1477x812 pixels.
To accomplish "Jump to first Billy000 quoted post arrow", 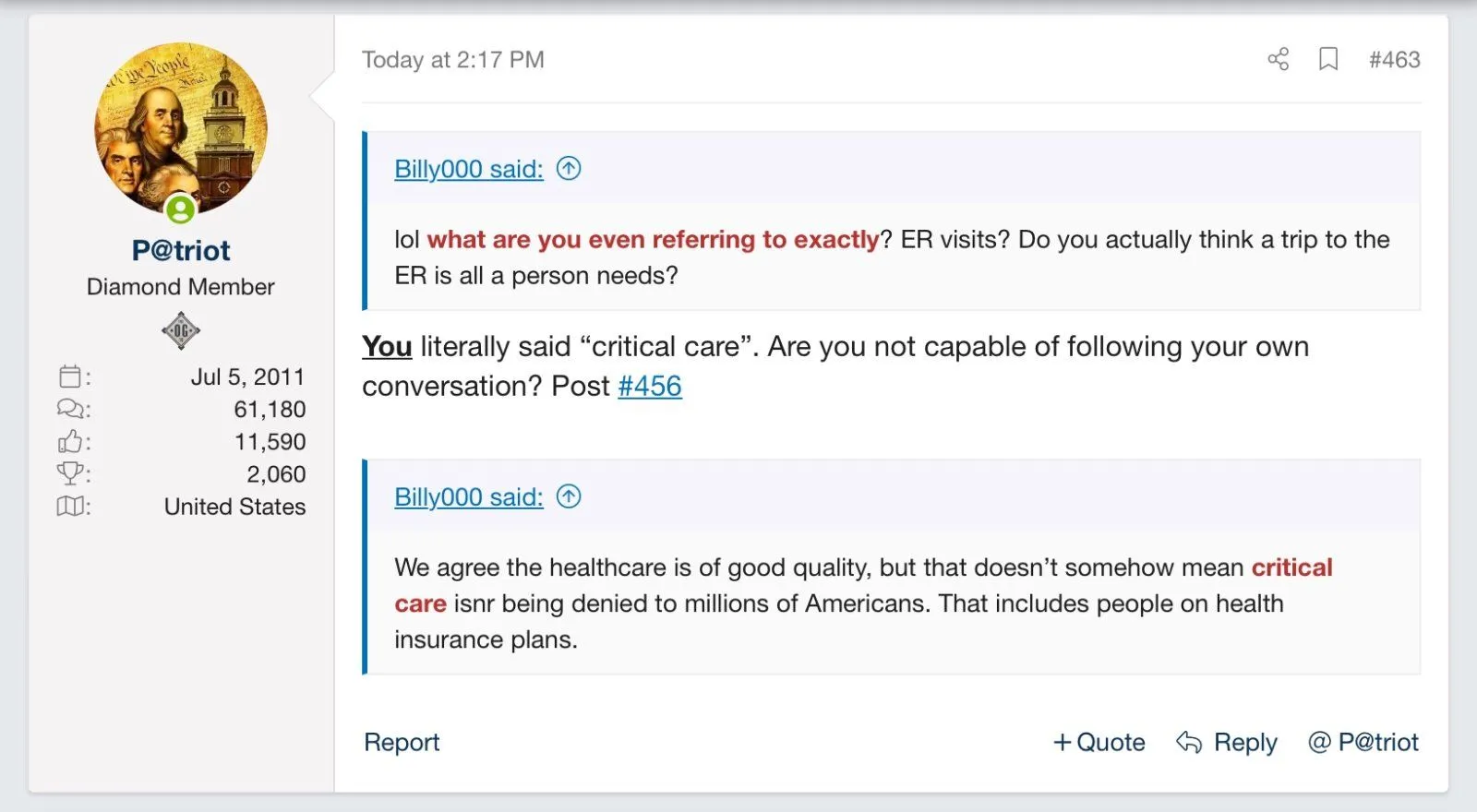I will 569,169.
